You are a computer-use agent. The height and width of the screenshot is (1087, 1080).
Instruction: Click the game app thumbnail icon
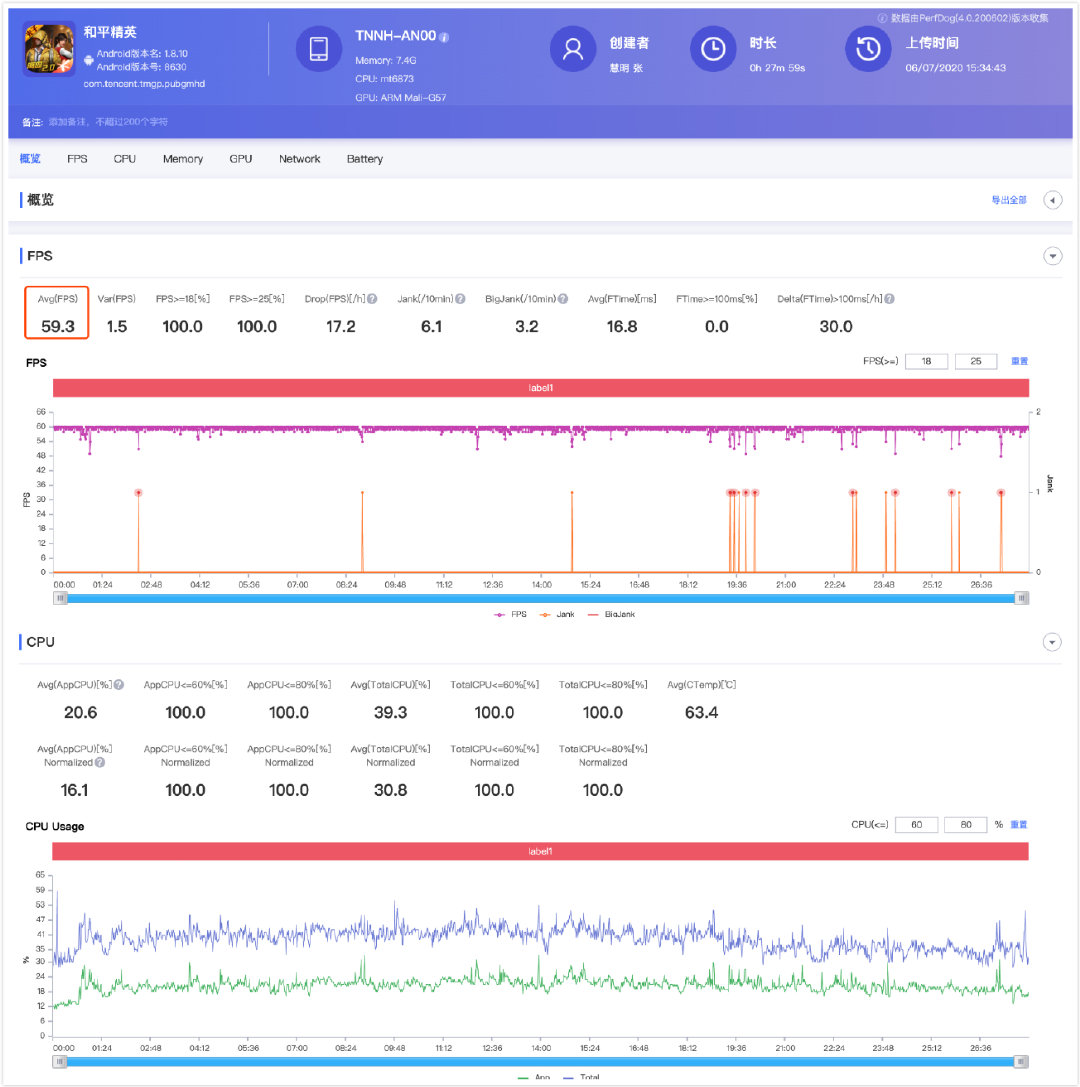[49, 48]
